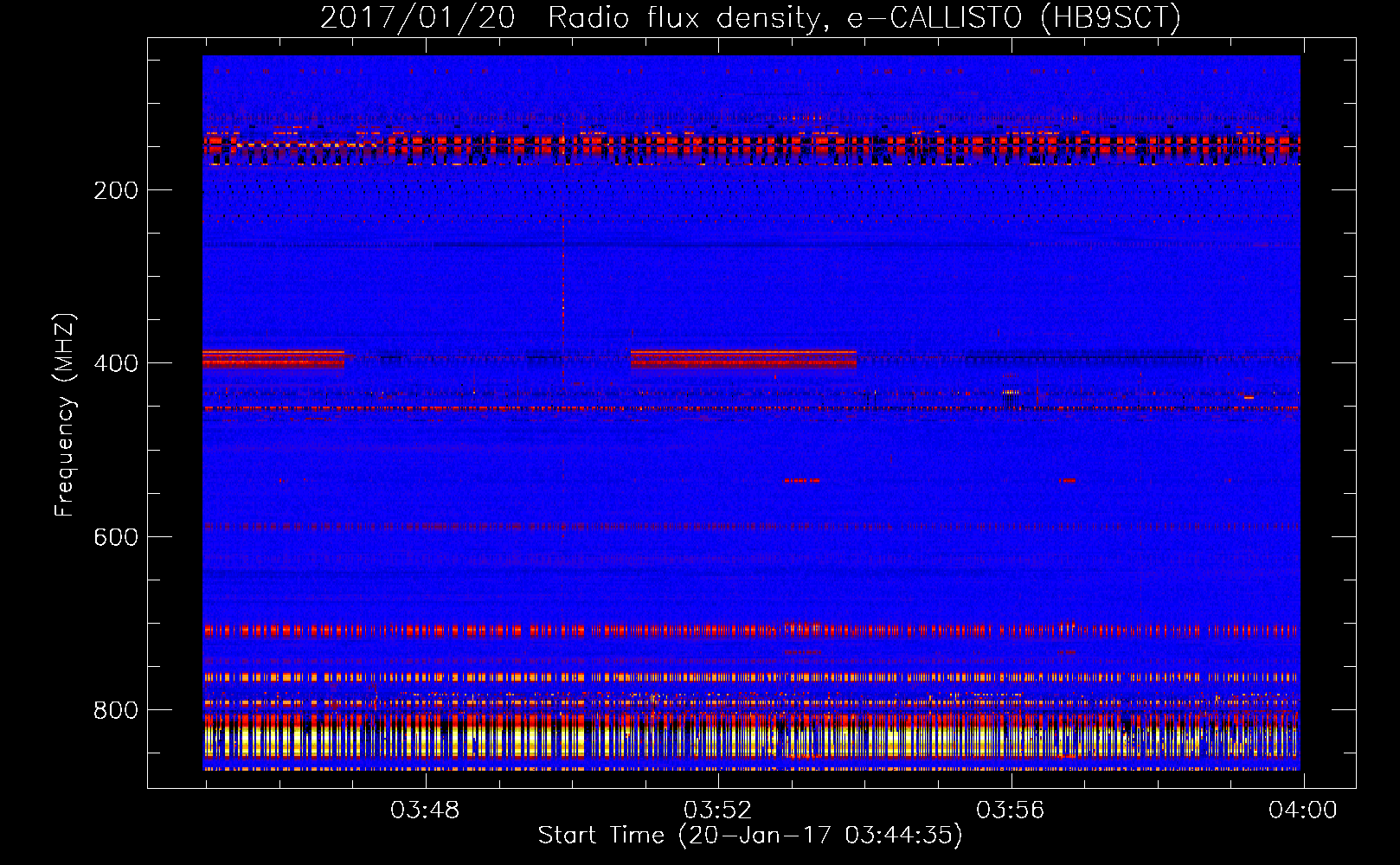The width and height of the screenshot is (1400, 865).
Task: Click the 03:52 time tick label
Action: coord(717,811)
